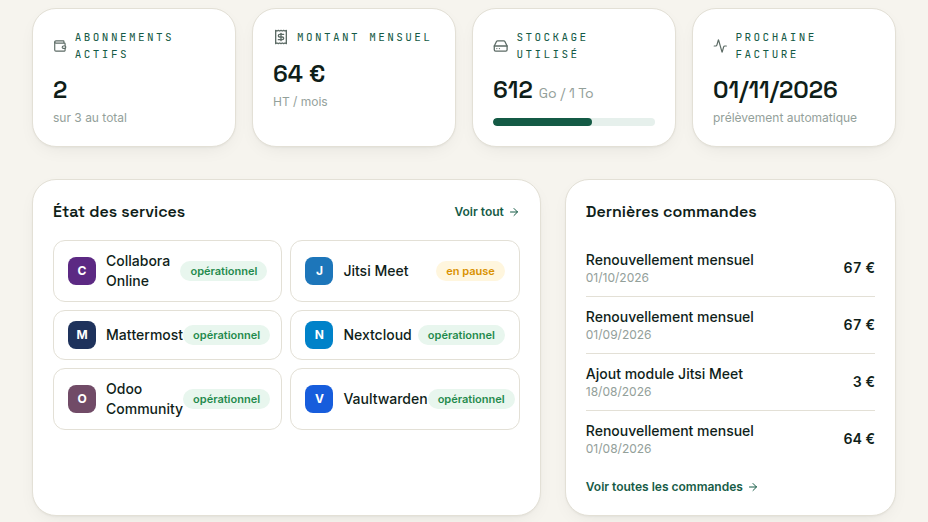Image resolution: width=928 pixels, height=522 pixels.
Task: Click the Dernières commandes heading
Action: pos(671,212)
